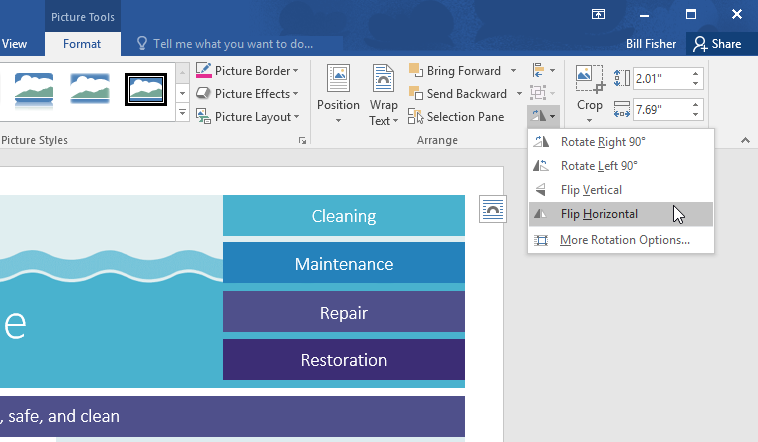Click Bring Forward button

[455, 70]
